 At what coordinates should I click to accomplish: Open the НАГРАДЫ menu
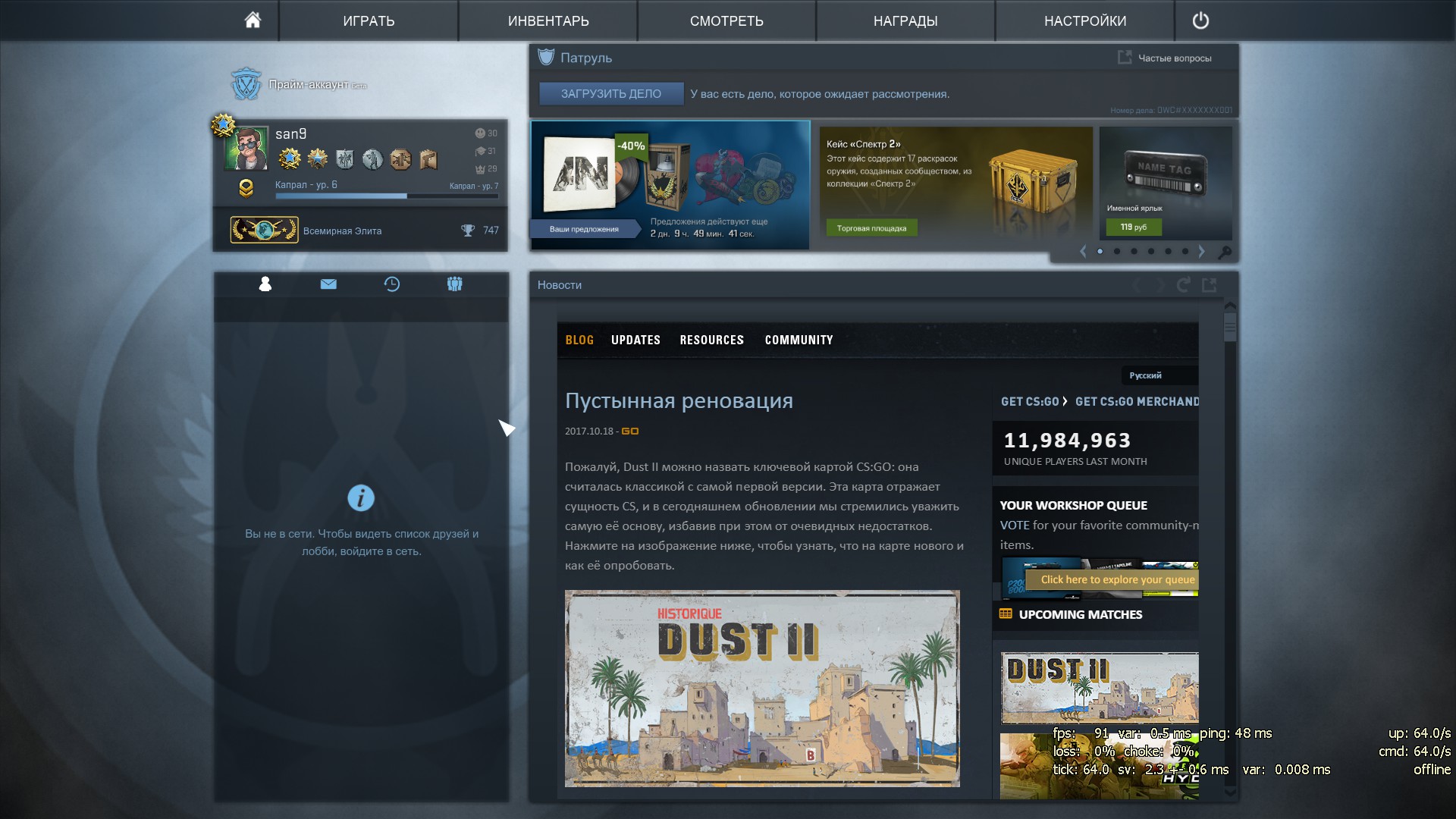point(905,20)
